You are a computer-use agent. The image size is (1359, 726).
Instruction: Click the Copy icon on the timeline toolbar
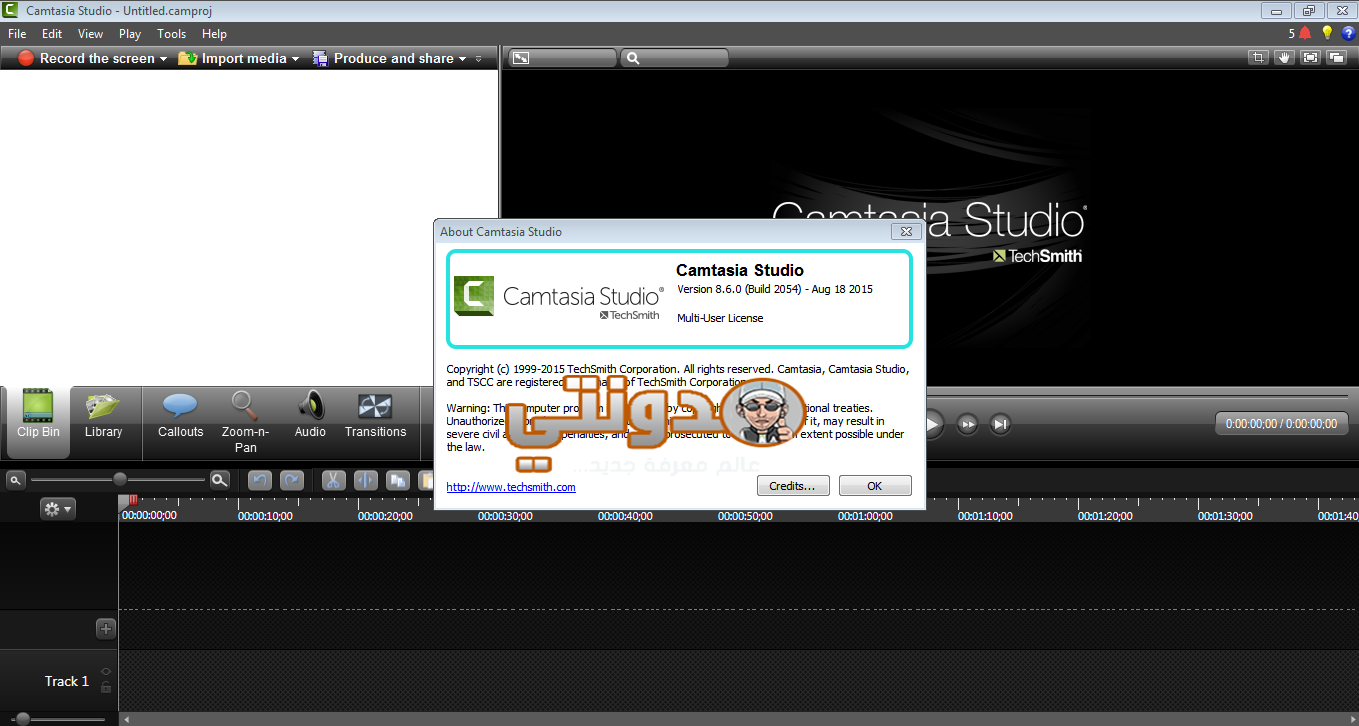(x=397, y=480)
